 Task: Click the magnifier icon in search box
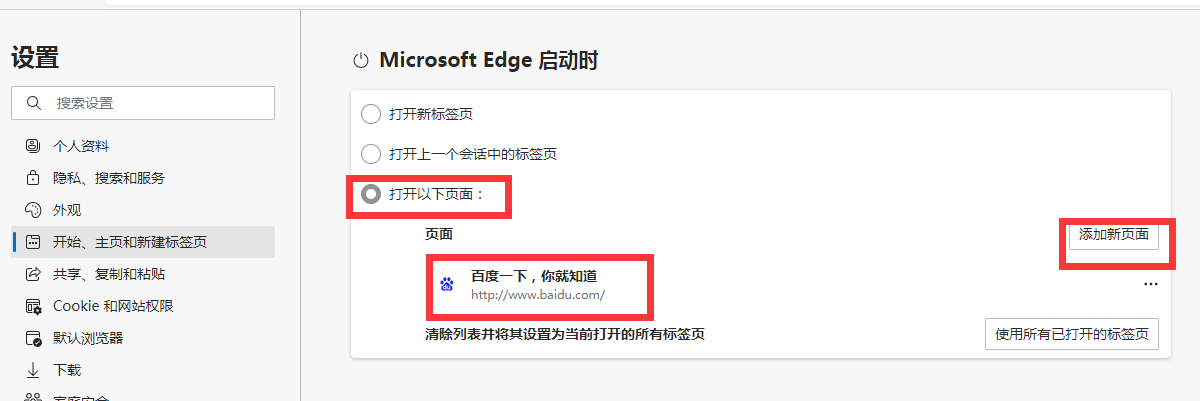(34, 103)
